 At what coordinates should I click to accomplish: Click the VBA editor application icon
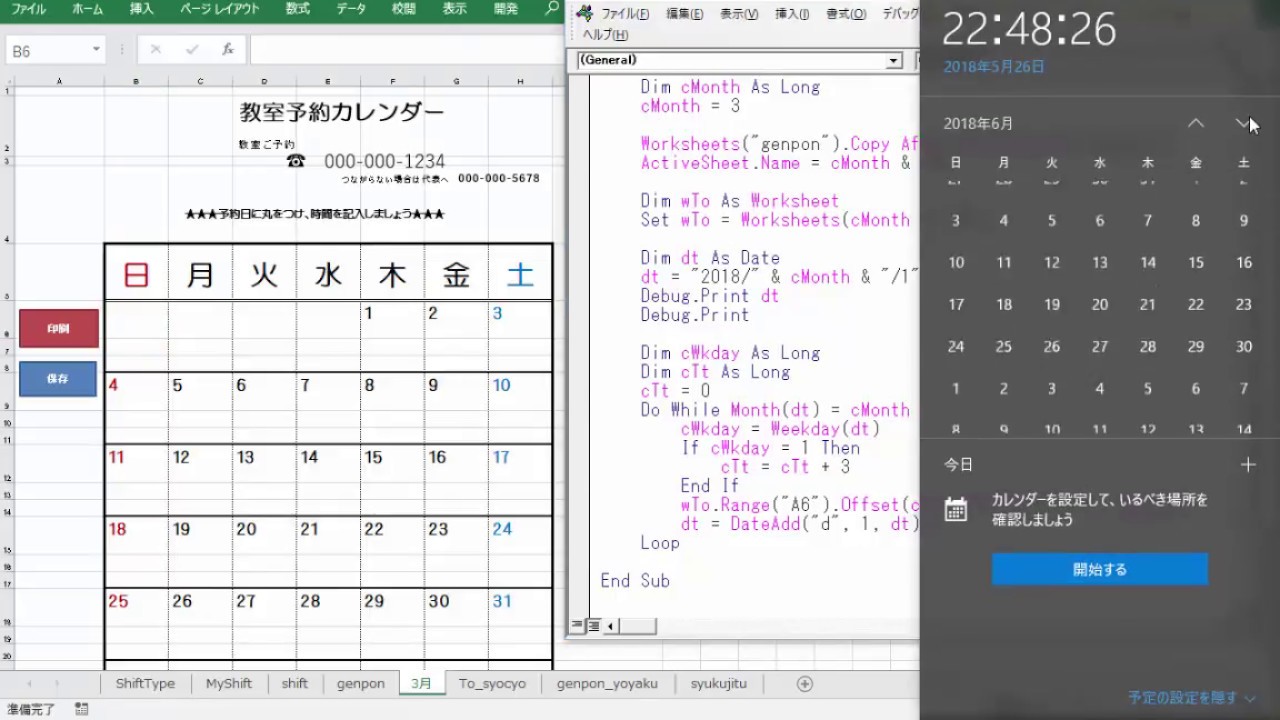click(584, 14)
